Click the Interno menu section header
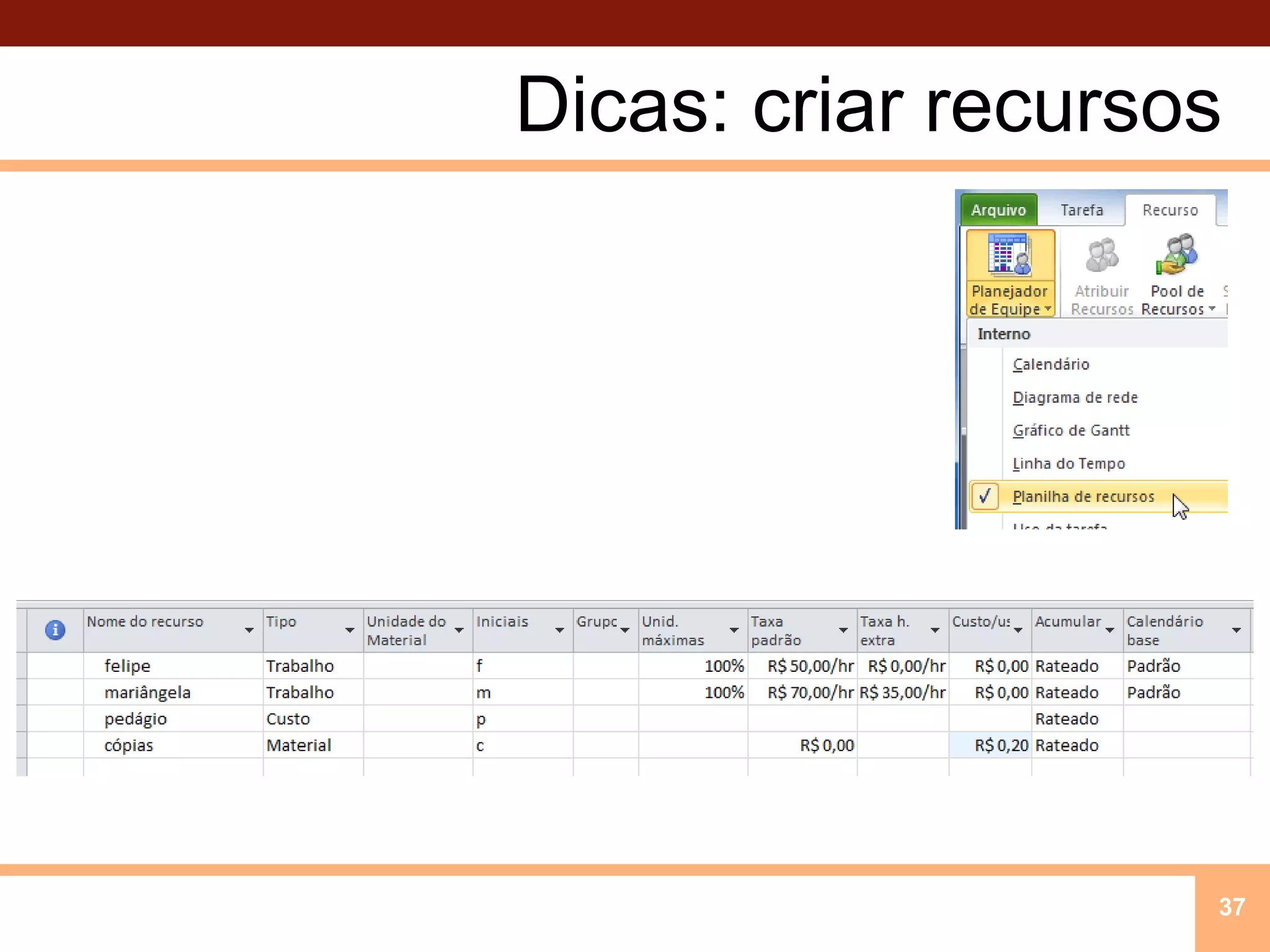Image resolution: width=1270 pixels, height=952 pixels. [1098, 334]
